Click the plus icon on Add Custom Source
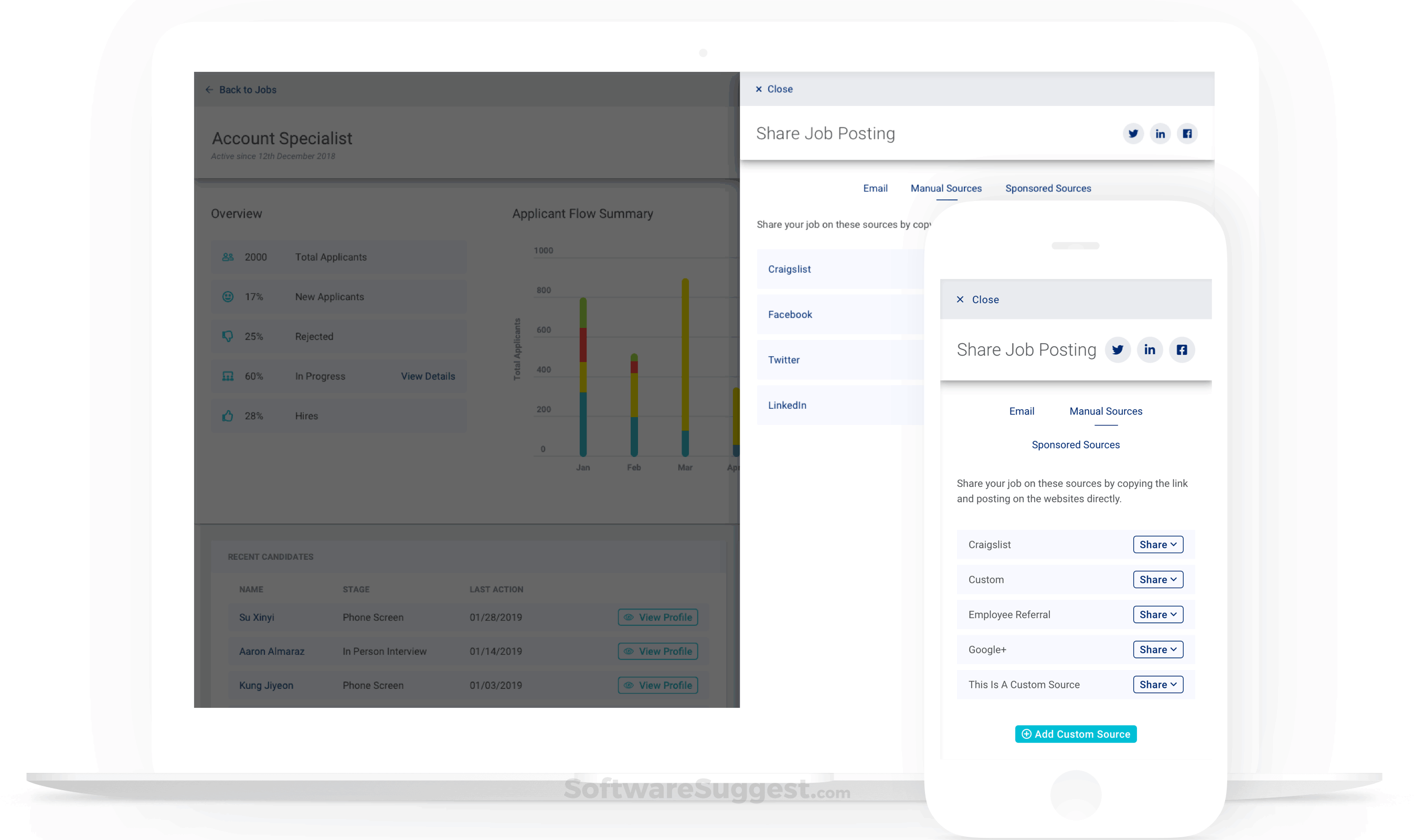The width and height of the screenshot is (1414, 840). coord(1026,733)
